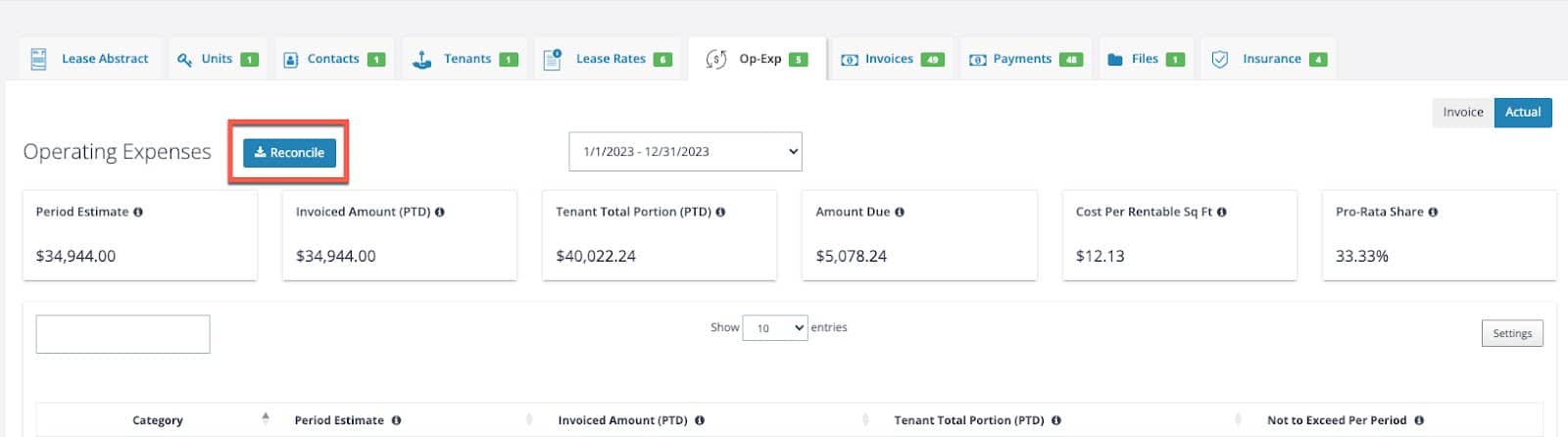Click the Period Estimate info icon in card

(x=138, y=212)
